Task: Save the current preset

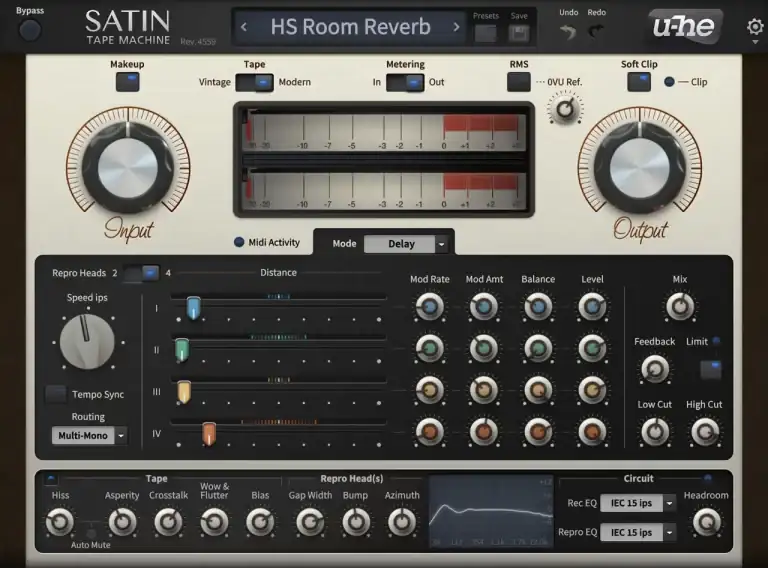Action: pyautogui.click(x=519, y=33)
